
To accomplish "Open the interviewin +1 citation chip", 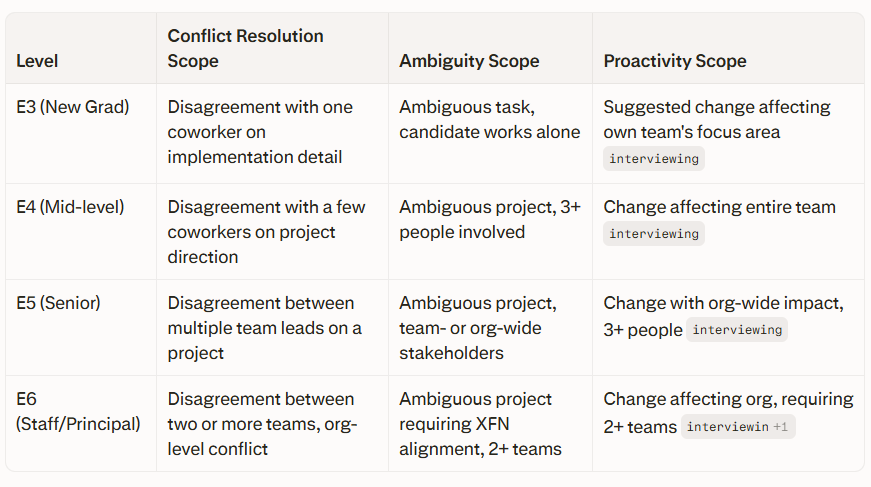I will click(x=738, y=427).
